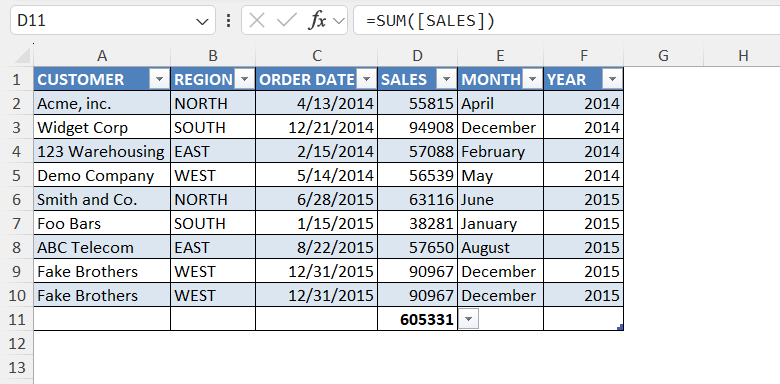Viewport: 780px width, 384px height.
Task: Click the EAST region cell for ABC Telecom
Action: click(x=213, y=247)
